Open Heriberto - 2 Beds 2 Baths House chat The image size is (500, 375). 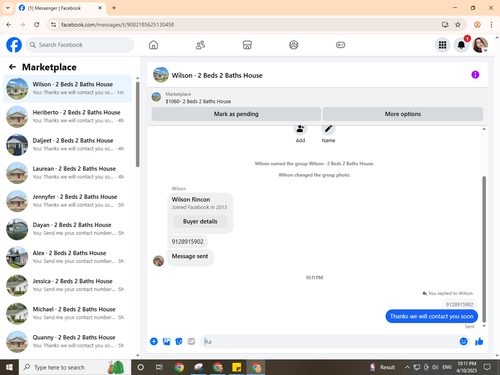[x=67, y=117]
